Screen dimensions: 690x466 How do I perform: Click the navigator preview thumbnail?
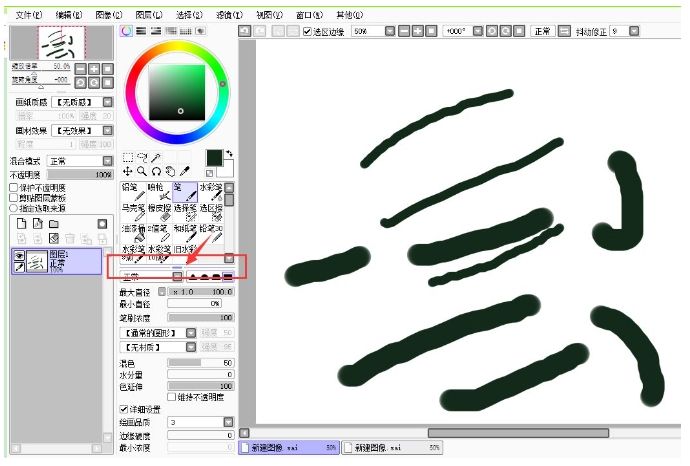pyautogui.click(x=62, y=43)
